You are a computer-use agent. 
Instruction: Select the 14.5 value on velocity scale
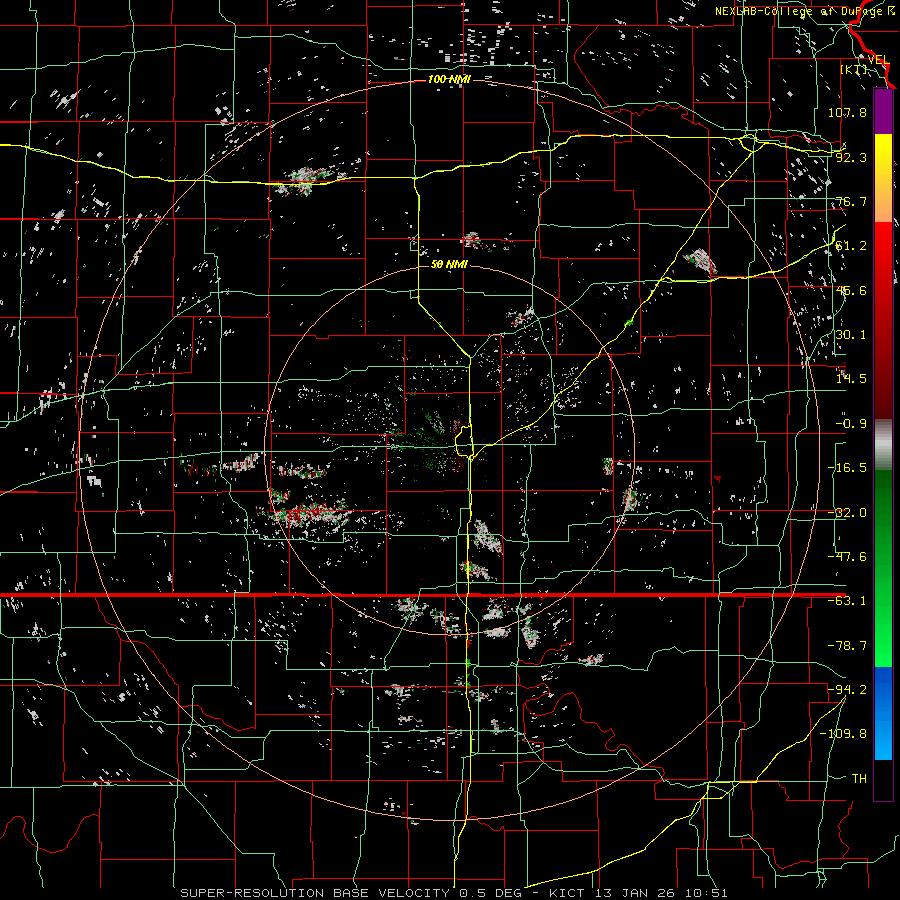(851, 379)
